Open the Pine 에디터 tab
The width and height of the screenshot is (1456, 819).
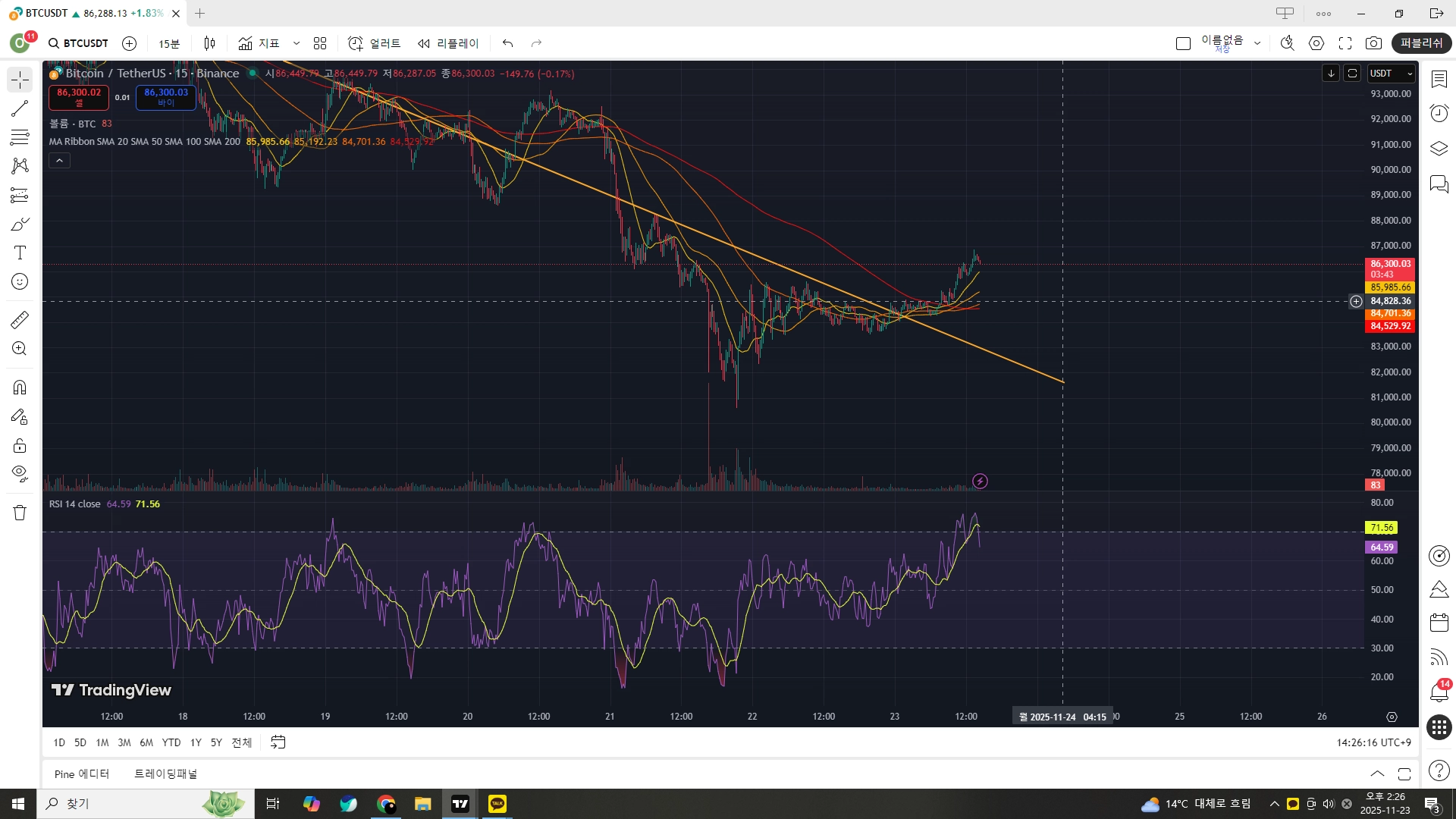[82, 773]
